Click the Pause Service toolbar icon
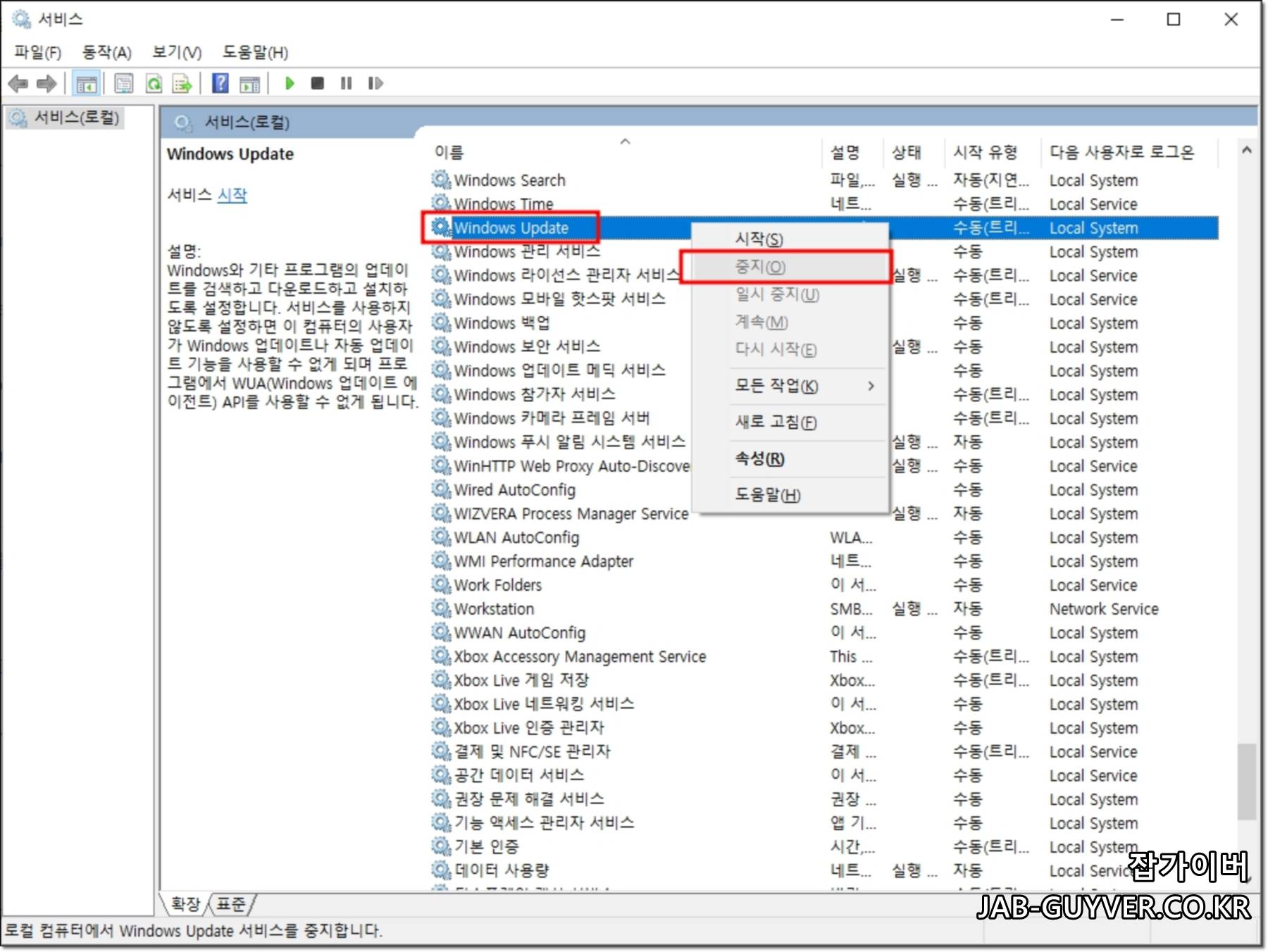 [x=346, y=84]
